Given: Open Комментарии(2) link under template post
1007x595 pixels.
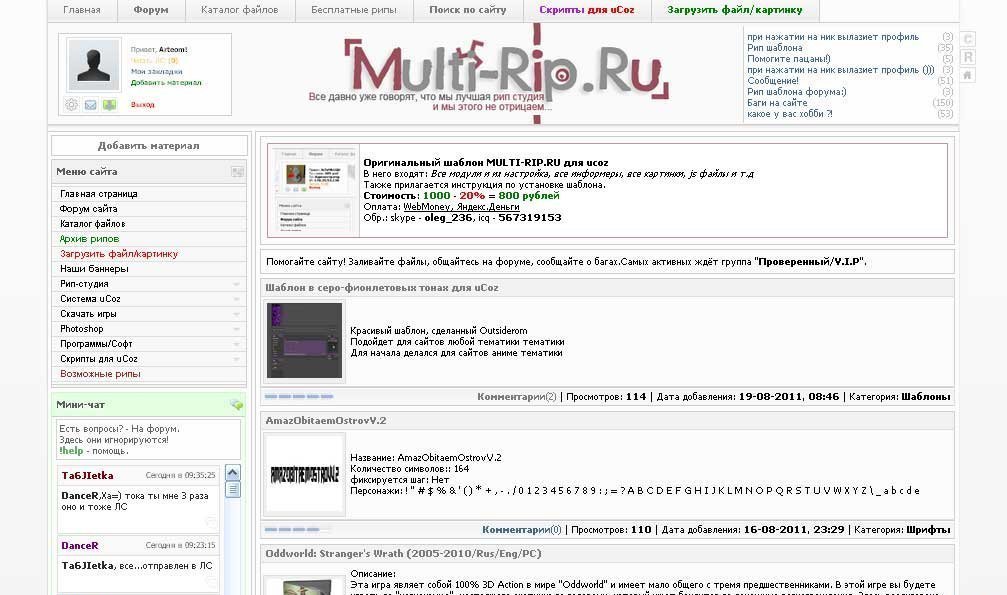Looking at the screenshot, I should click(x=517, y=397).
